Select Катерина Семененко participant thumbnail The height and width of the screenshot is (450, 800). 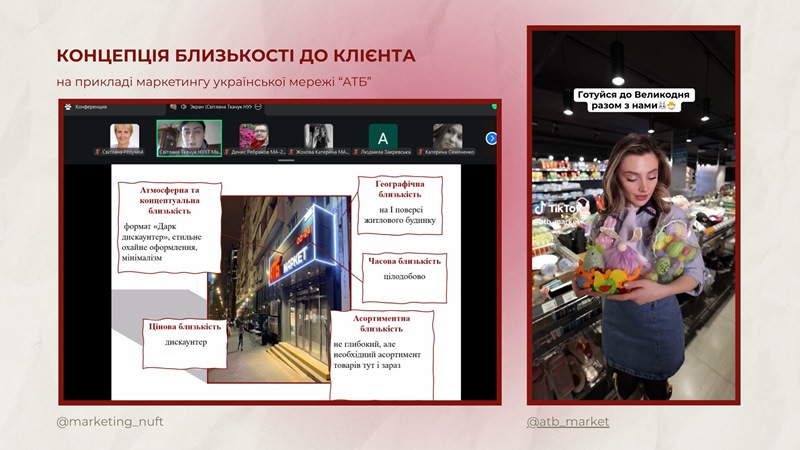click(447, 136)
